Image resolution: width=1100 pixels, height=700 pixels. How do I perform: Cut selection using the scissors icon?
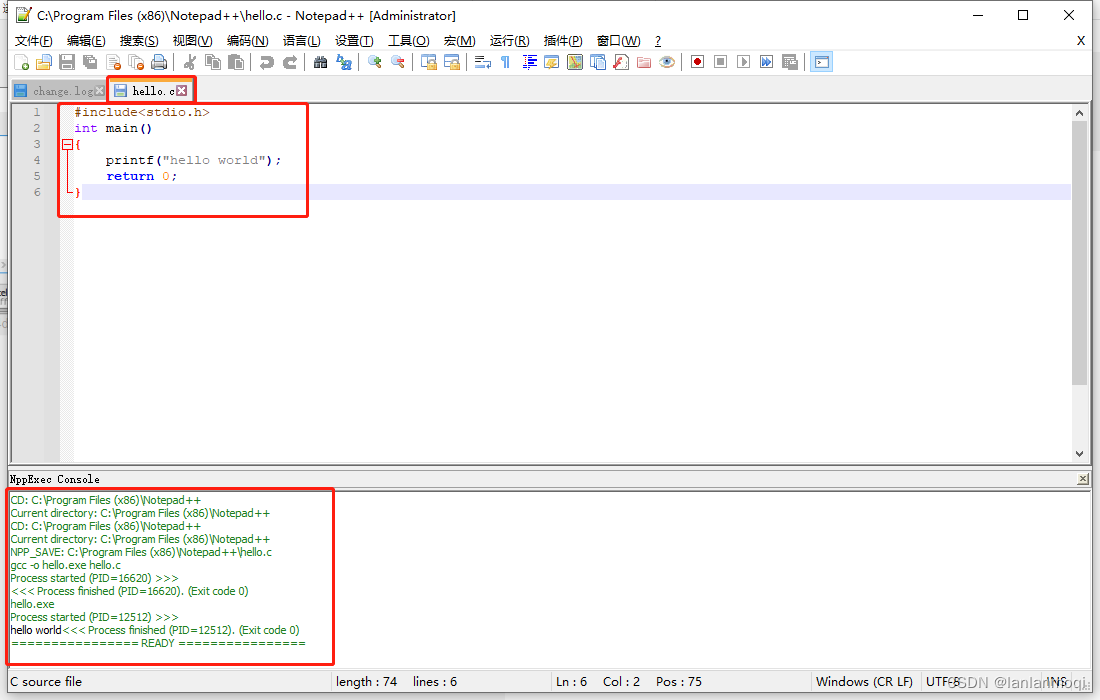pos(189,62)
